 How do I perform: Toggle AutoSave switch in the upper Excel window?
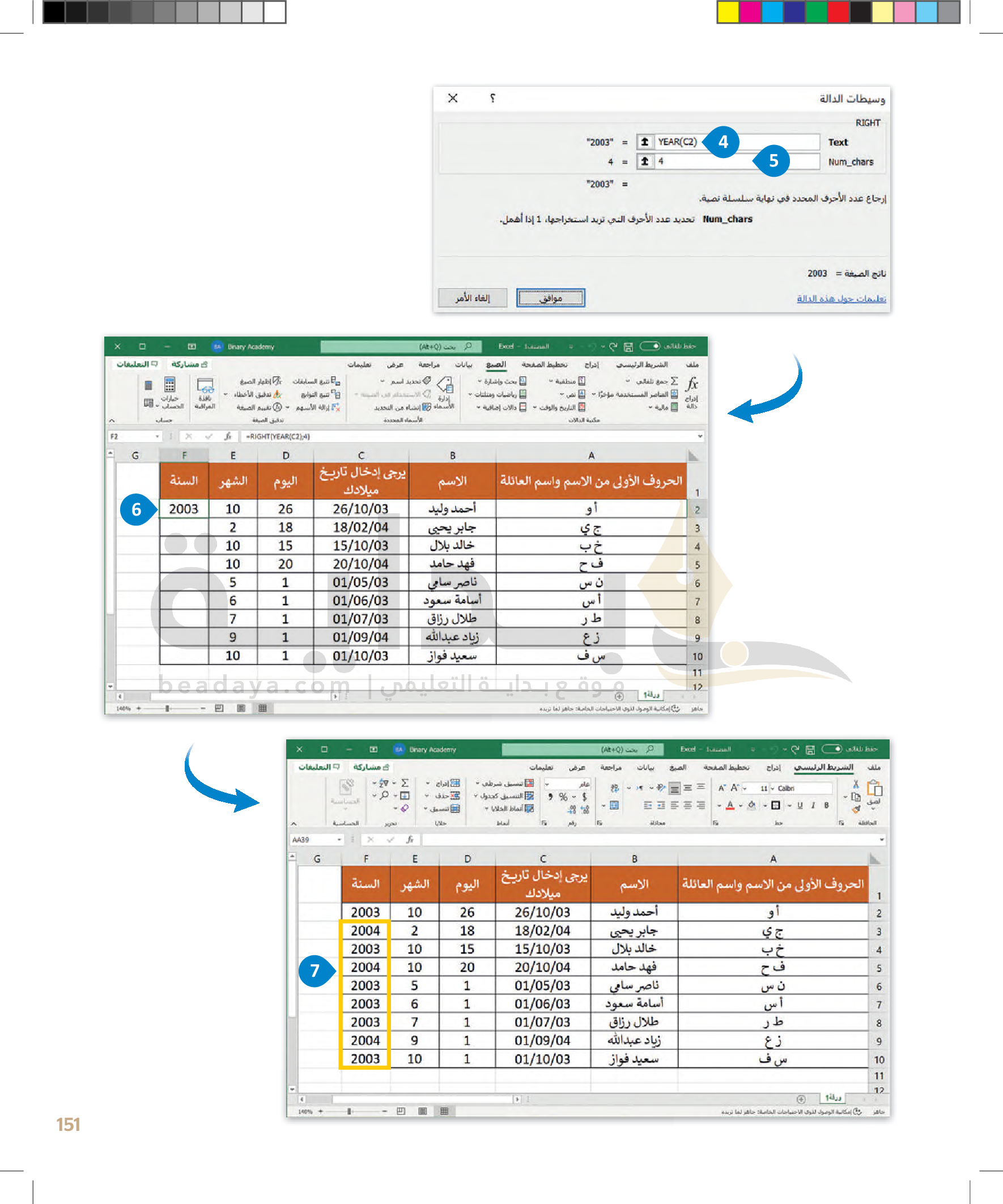tap(651, 346)
